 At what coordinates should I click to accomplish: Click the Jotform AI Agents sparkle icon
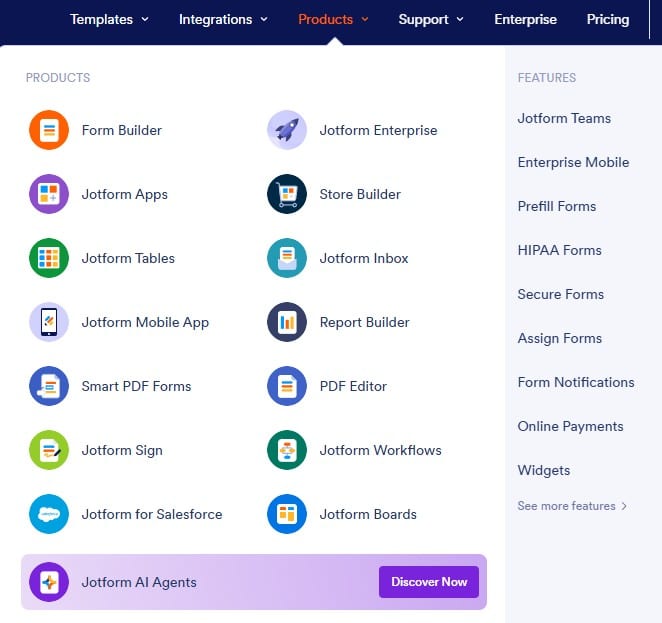[49, 582]
